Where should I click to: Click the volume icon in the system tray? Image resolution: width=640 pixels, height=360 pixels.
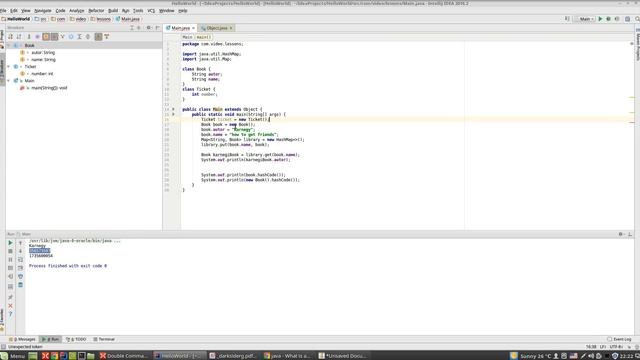click(x=591, y=356)
